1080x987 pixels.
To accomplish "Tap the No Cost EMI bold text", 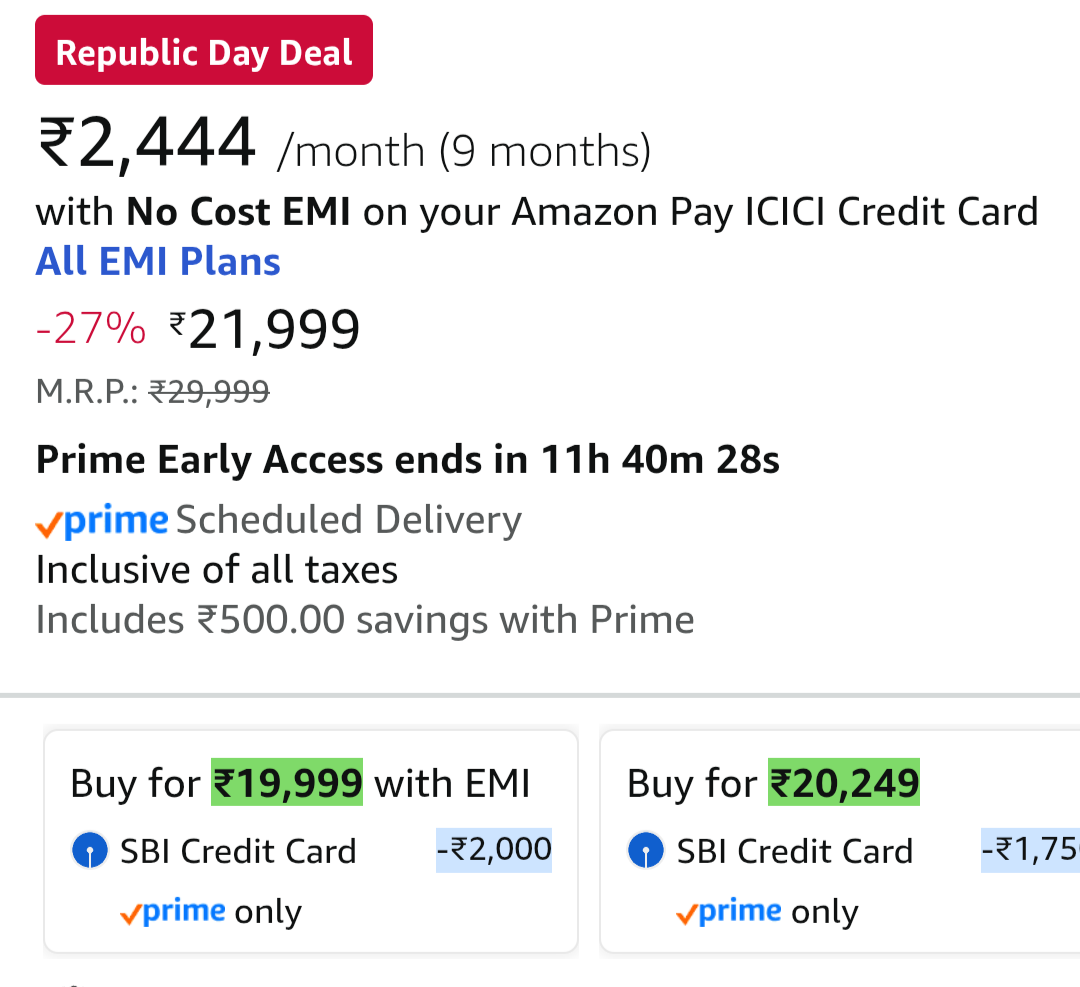I will [x=238, y=212].
